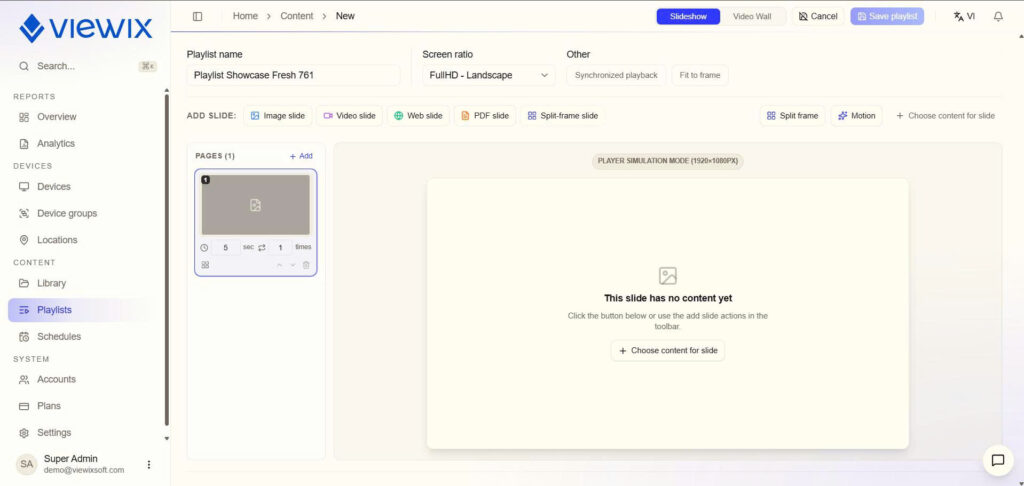Open the chat support bubble
Screen dimensions: 1024x486
click(998, 461)
